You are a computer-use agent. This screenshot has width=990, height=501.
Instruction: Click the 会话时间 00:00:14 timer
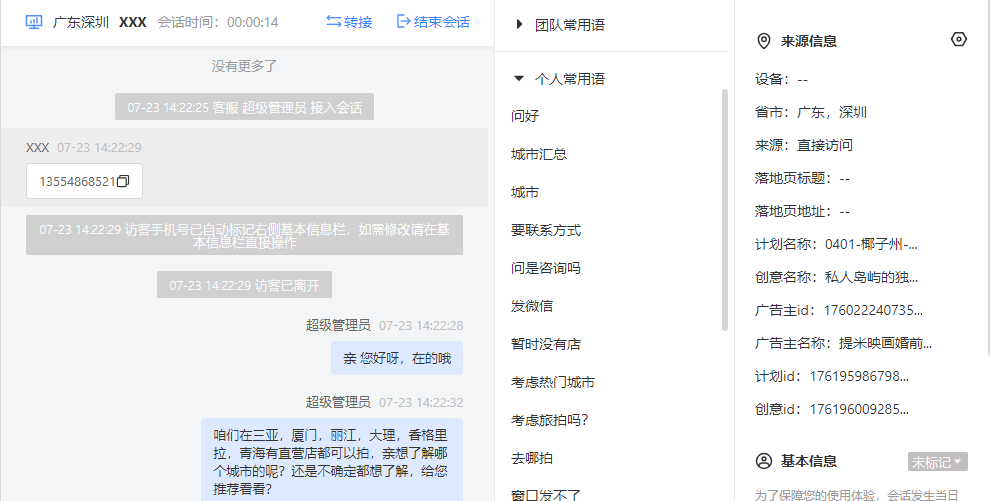[x=218, y=22]
